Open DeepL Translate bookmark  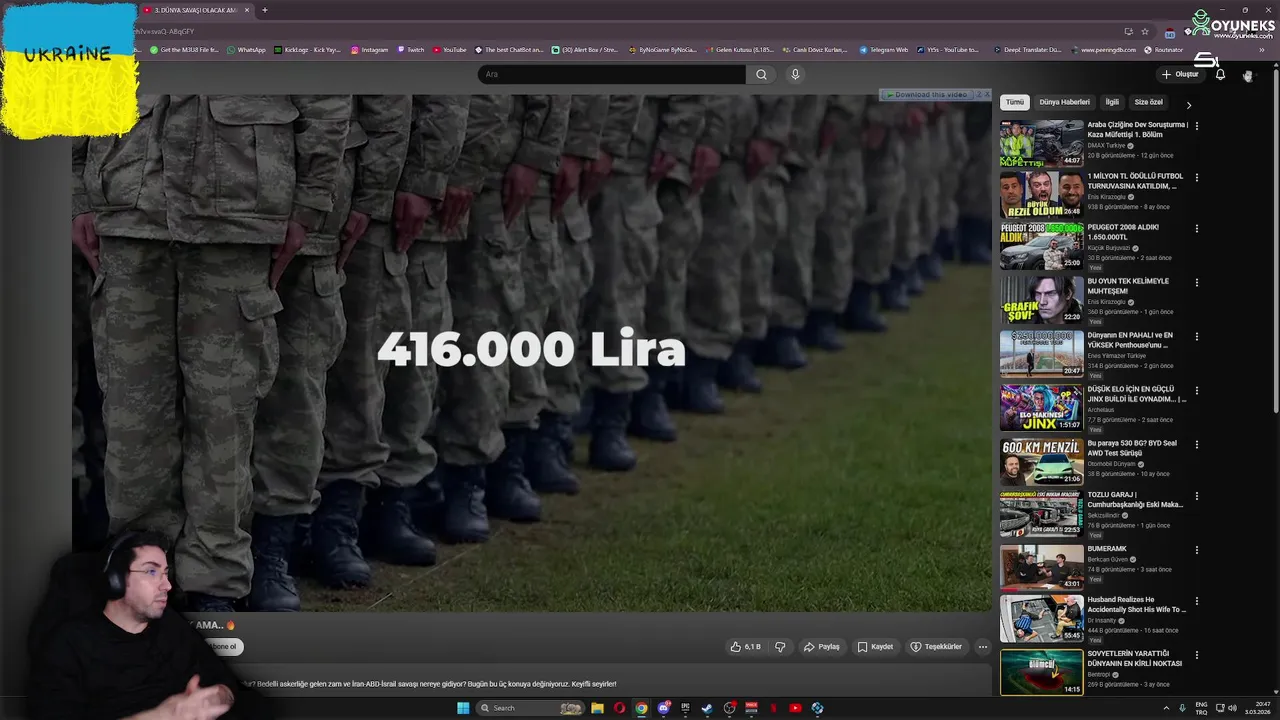point(1027,50)
